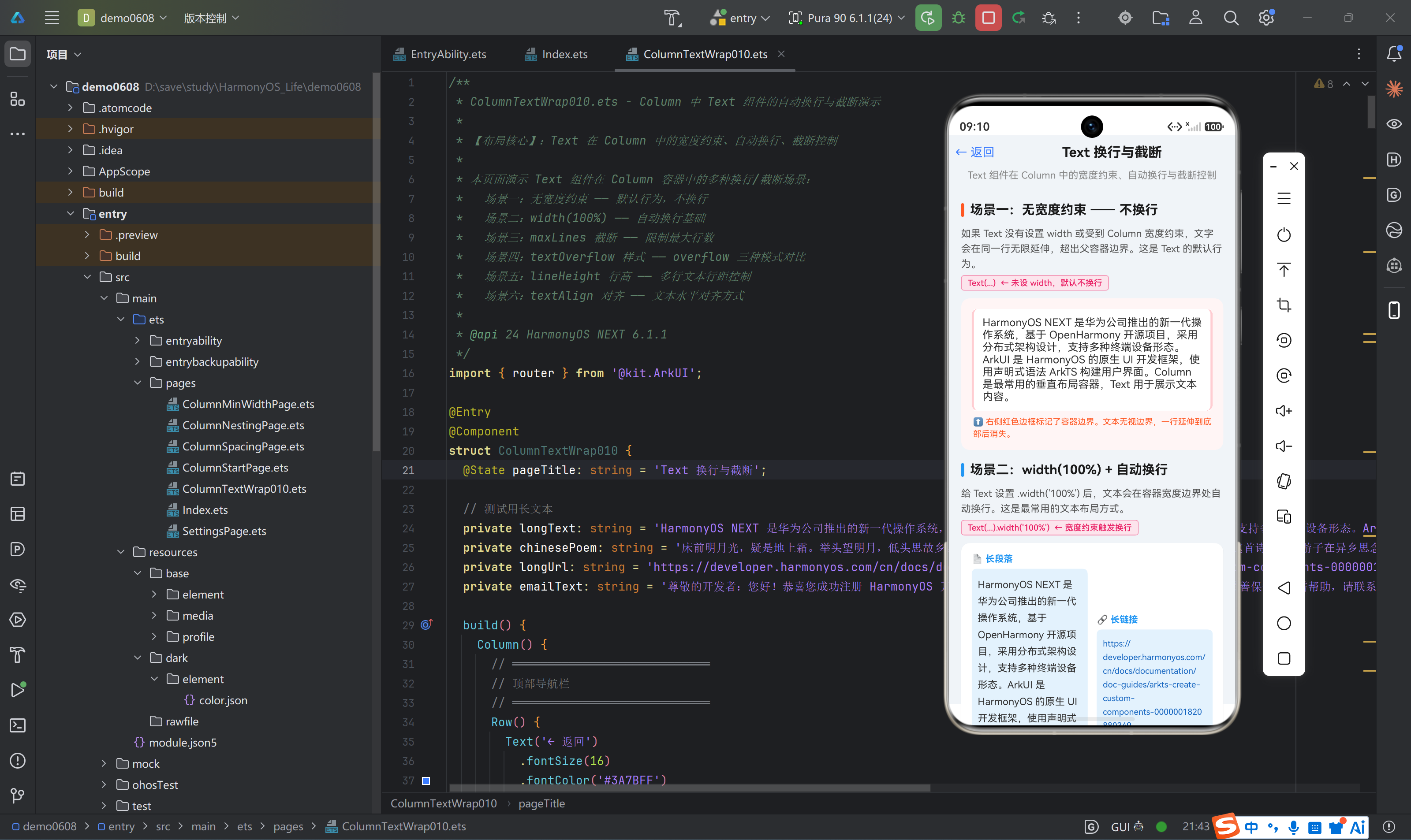Run the entry app
Viewport: 1411px width, 840px height.
coord(928,18)
